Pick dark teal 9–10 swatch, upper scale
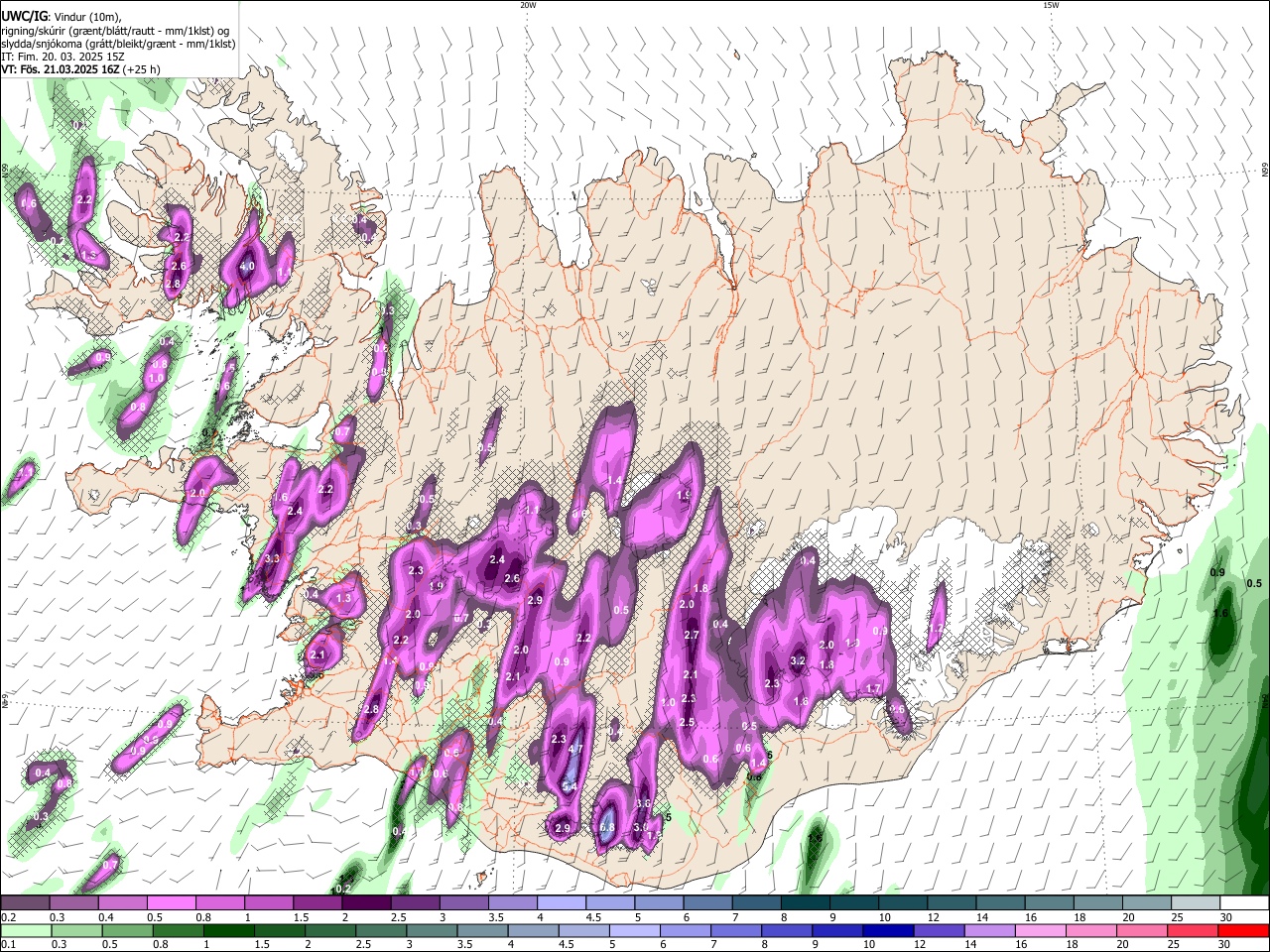Screen dimensions: 1270x952 tap(853, 903)
